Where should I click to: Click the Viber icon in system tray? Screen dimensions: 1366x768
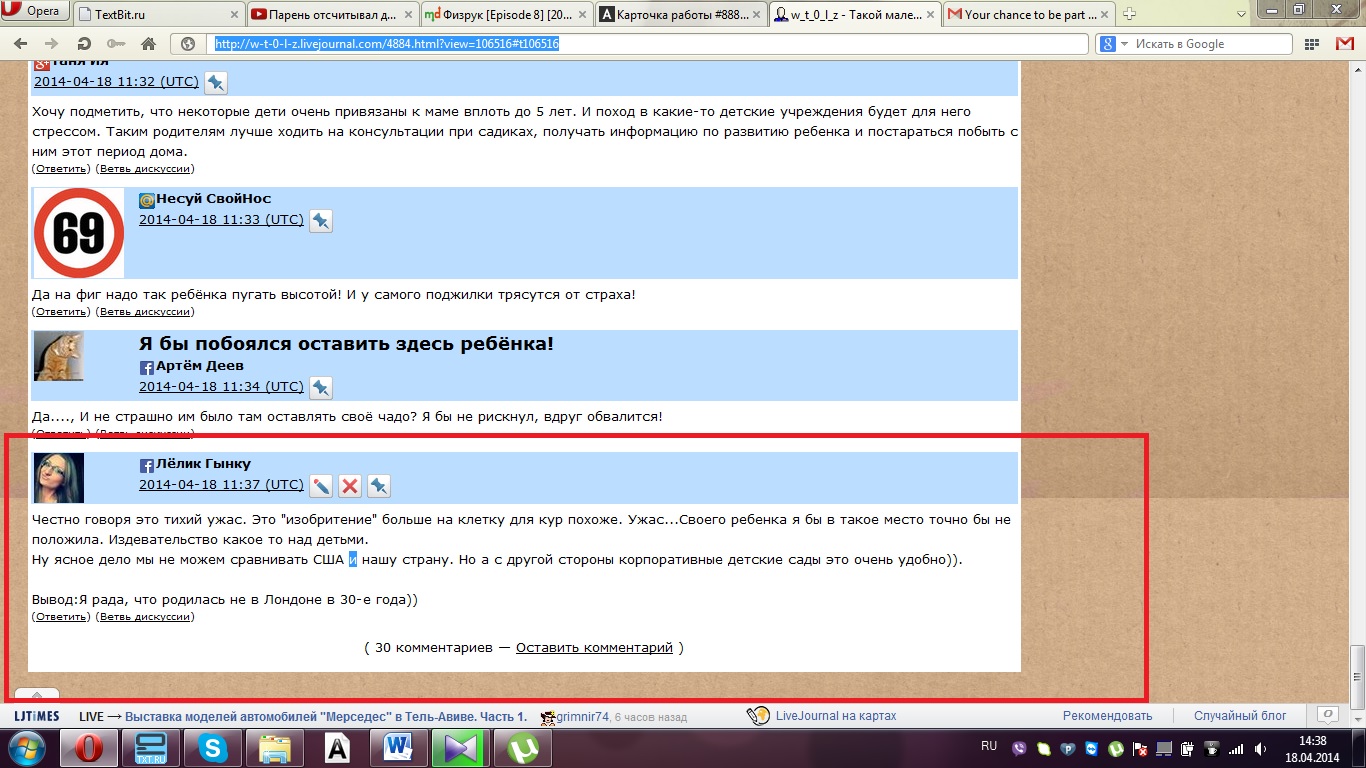[1020, 748]
